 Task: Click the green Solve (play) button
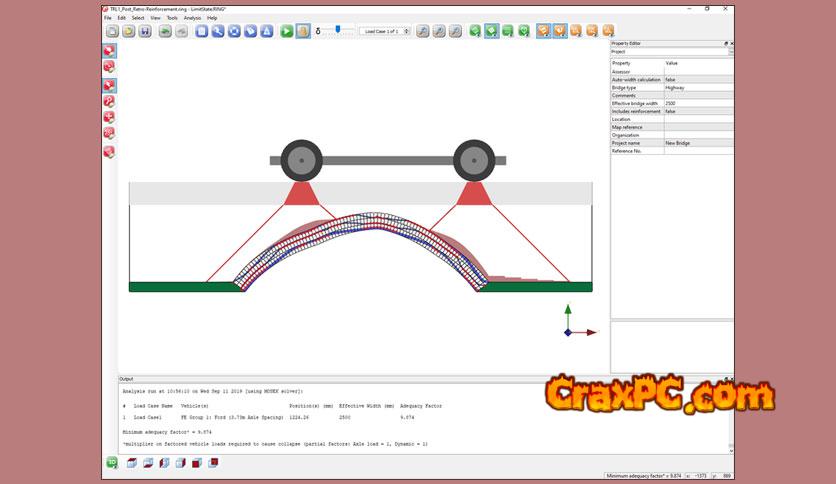[x=286, y=32]
